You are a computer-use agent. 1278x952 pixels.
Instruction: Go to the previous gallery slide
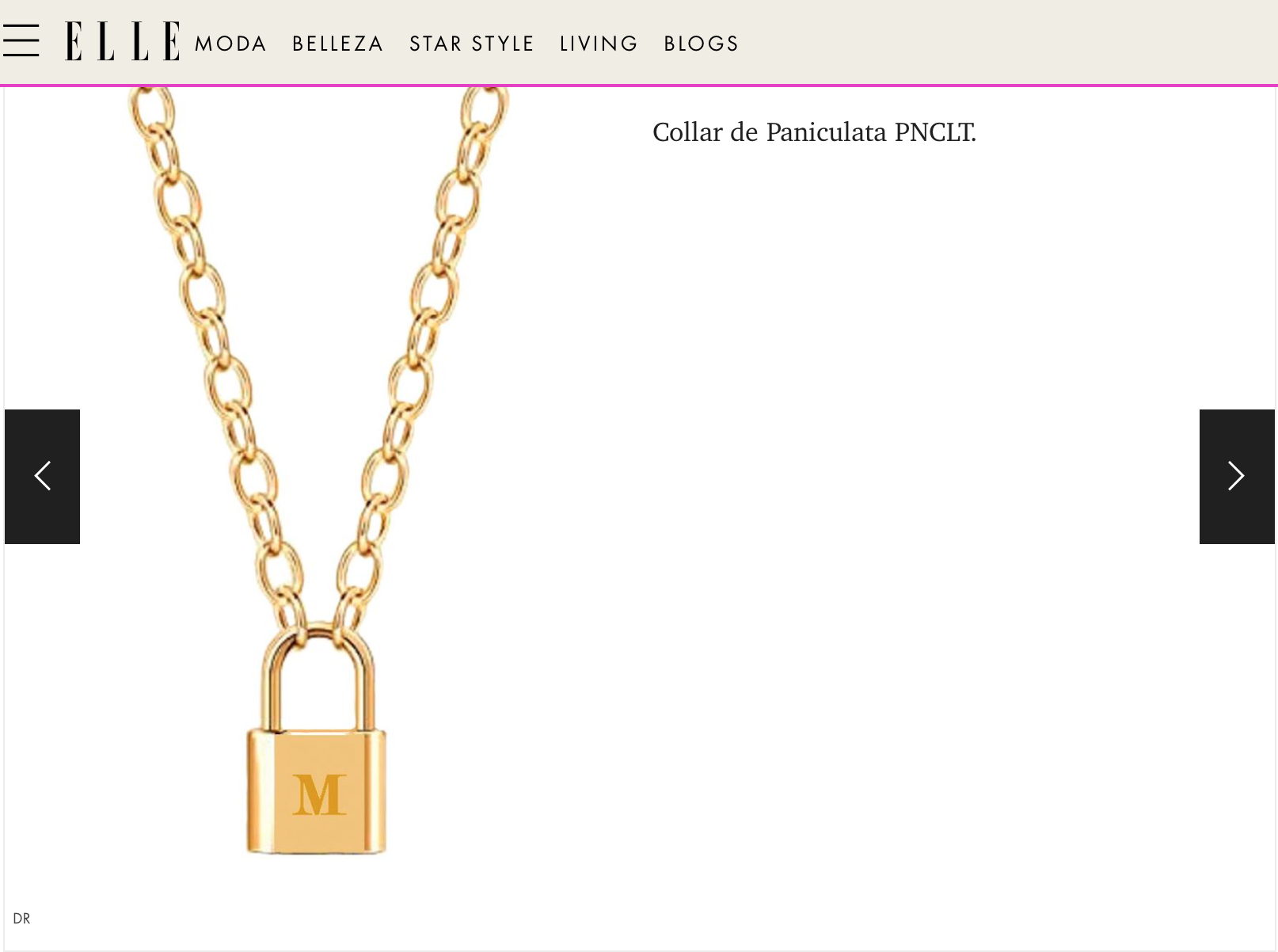click(42, 477)
